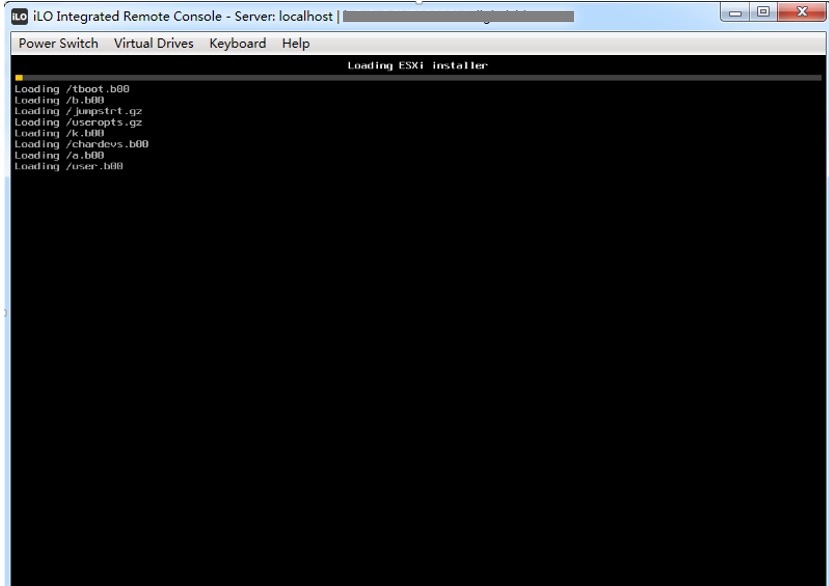Screen dimensions: 829x586
Task: Click the window title 'iLO Integrated Remote Console'
Action: (x=127, y=16)
